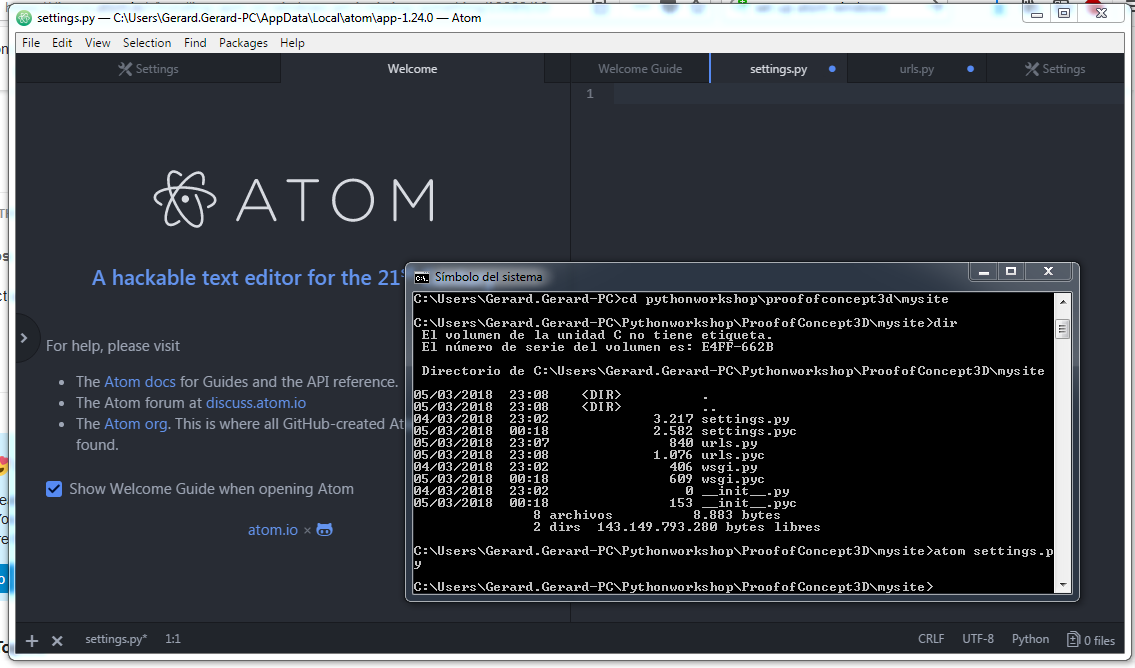Click settings.py* file name in status bar
This screenshot has height=668, width=1135.
tap(116, 639)
